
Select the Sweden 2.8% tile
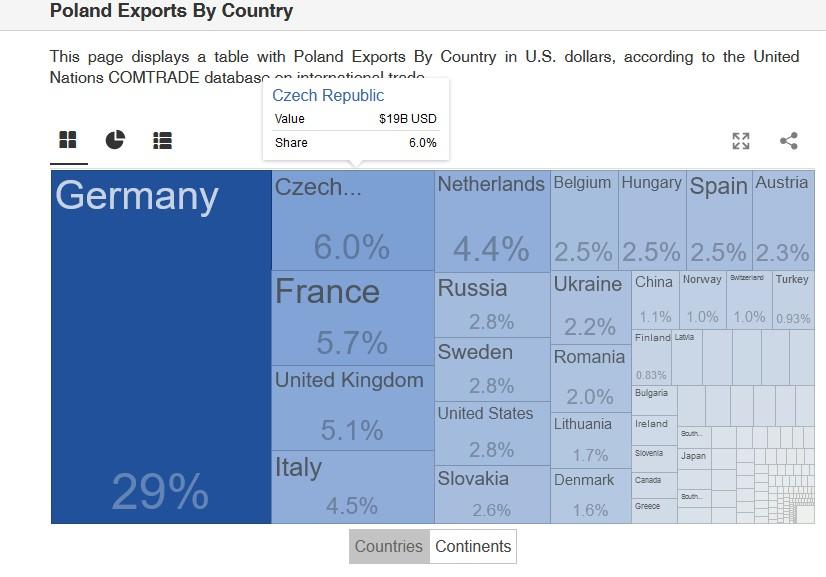pyautogui.click(x=493, y=370)
